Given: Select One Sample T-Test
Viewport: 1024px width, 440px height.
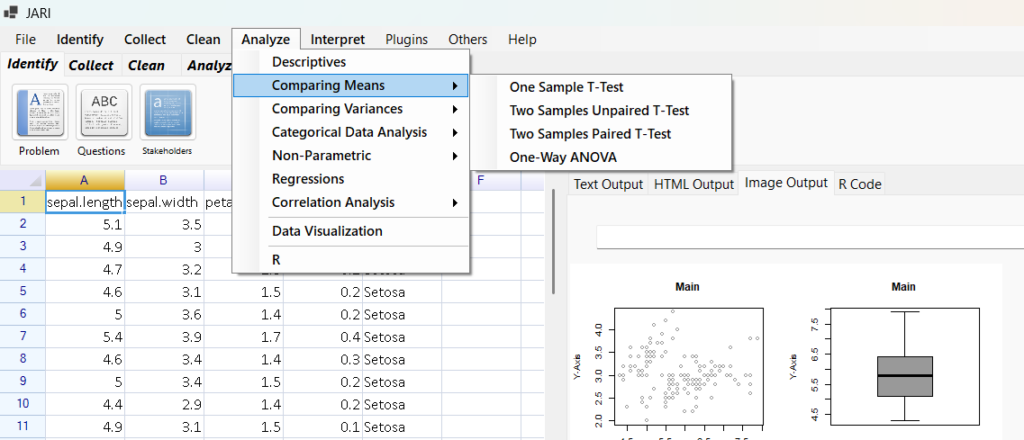Looking at the screenshot, I should 566,87.
